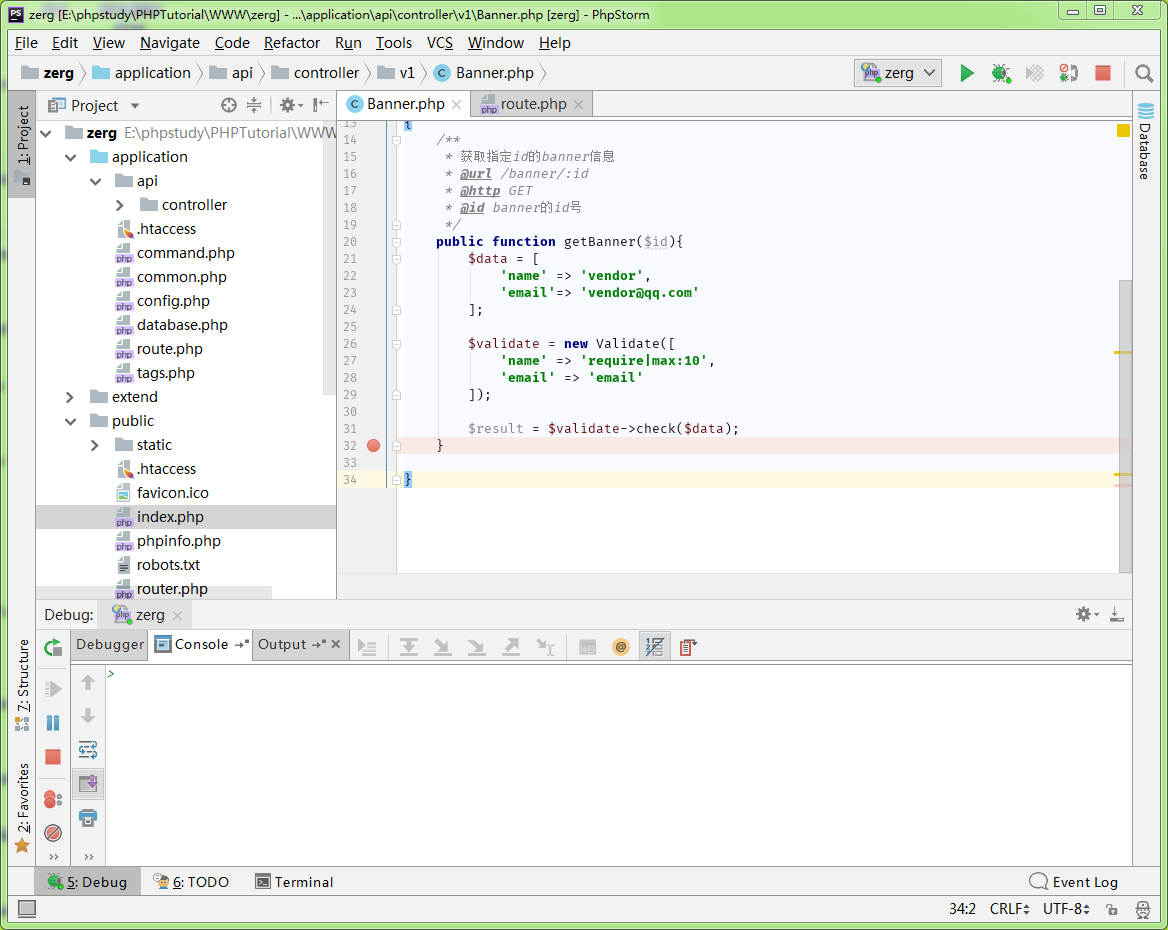
Task: Toggle Use Soft Wraps in the console
Action: click(88, 750)
